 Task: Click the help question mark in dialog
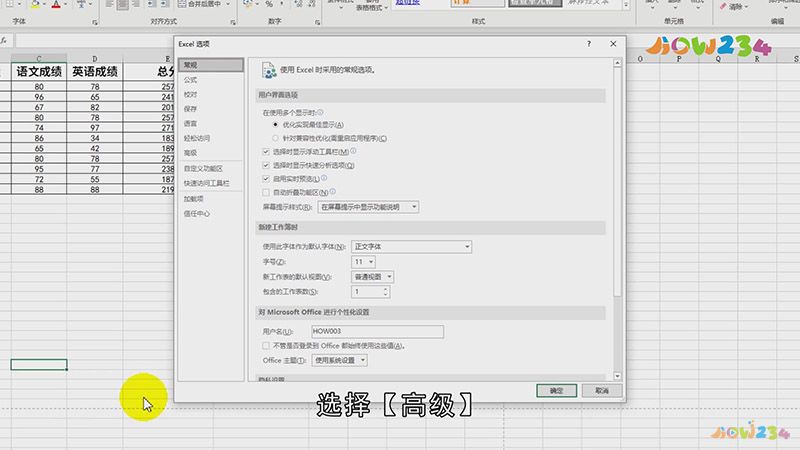pos(589,44)
